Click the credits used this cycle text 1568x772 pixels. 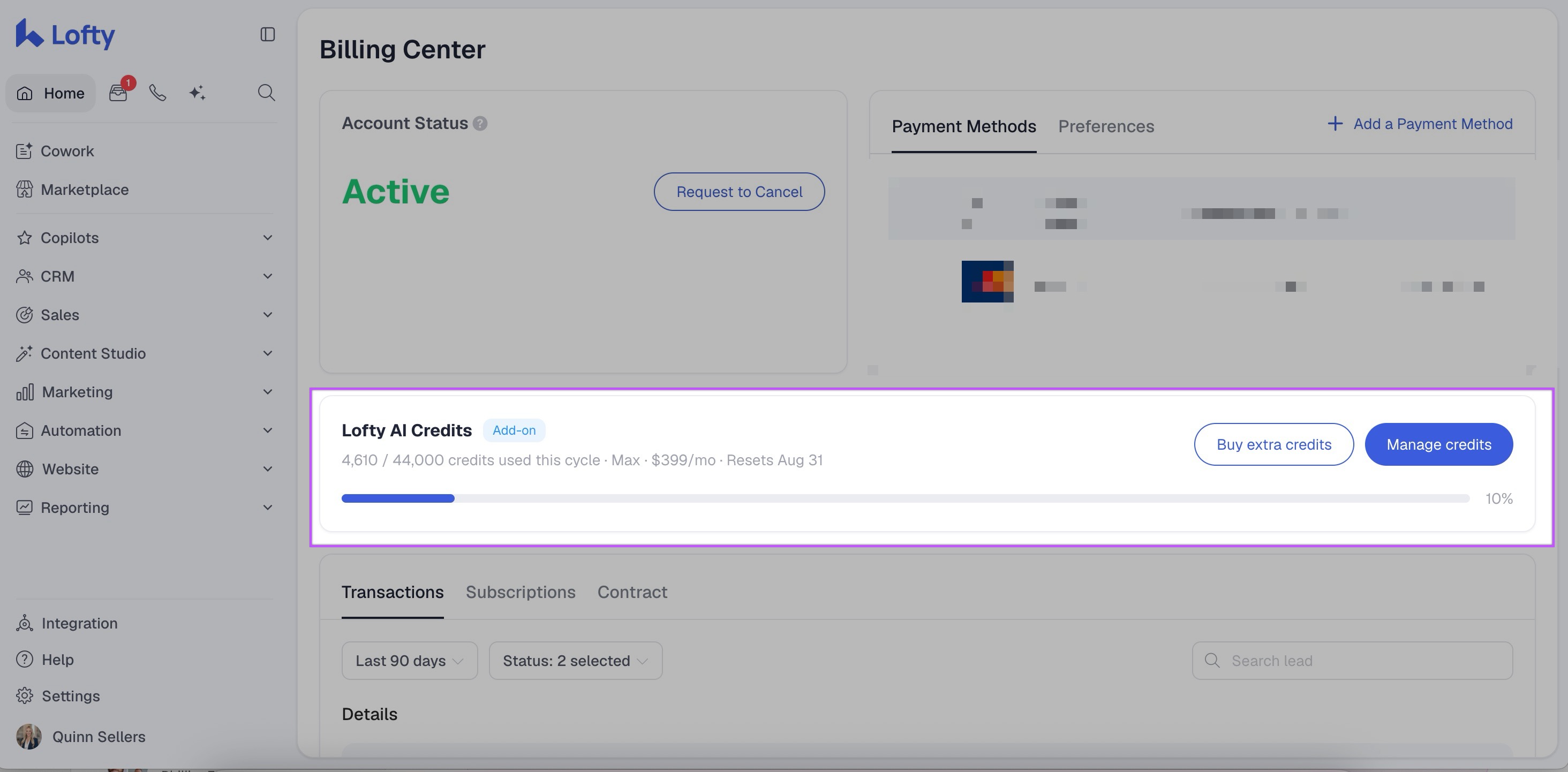click(582, 460)
